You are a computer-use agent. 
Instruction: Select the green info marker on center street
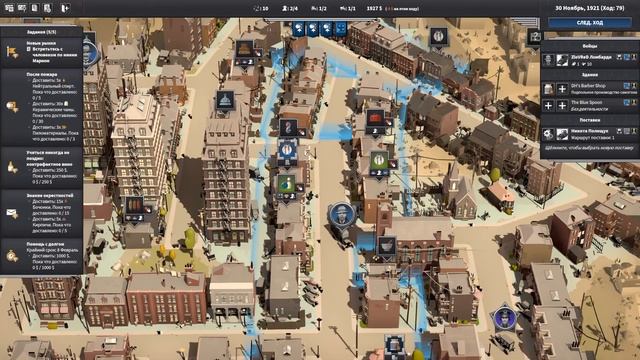pyautogui.click(x=287, y=184)
